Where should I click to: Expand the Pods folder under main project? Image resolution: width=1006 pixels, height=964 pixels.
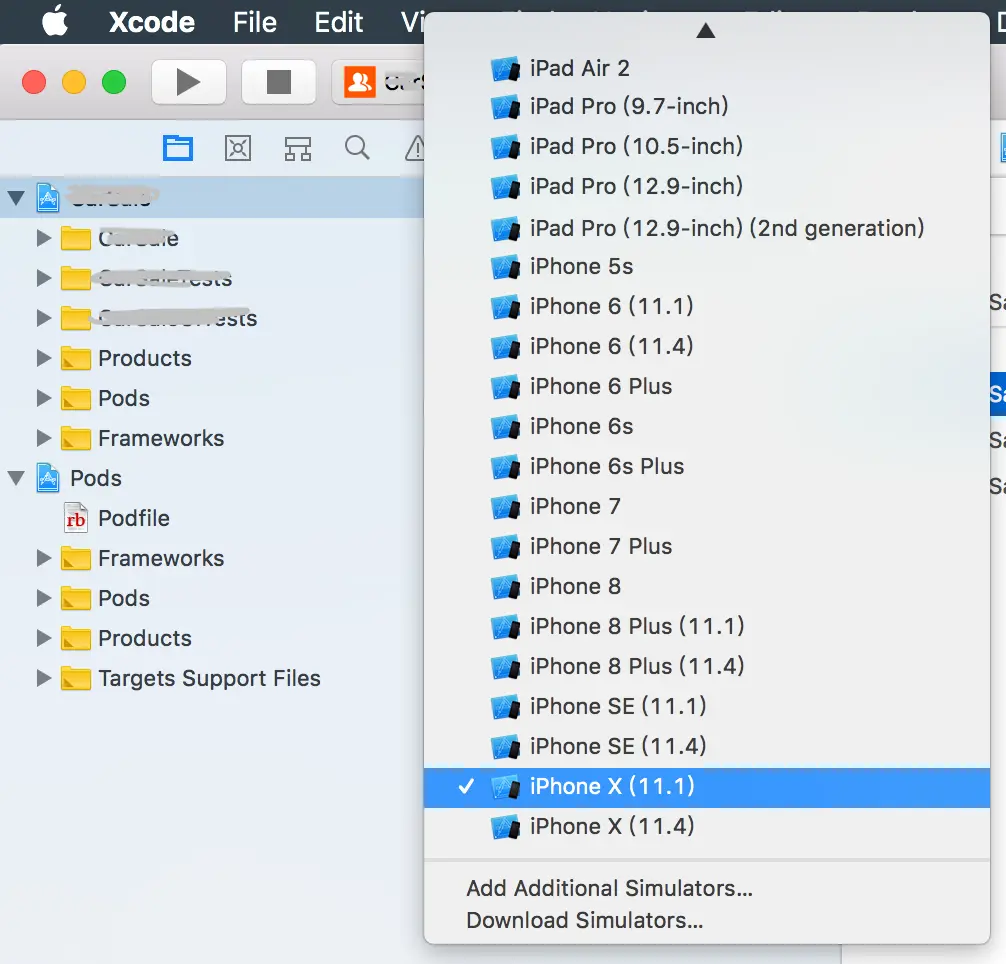44,398
